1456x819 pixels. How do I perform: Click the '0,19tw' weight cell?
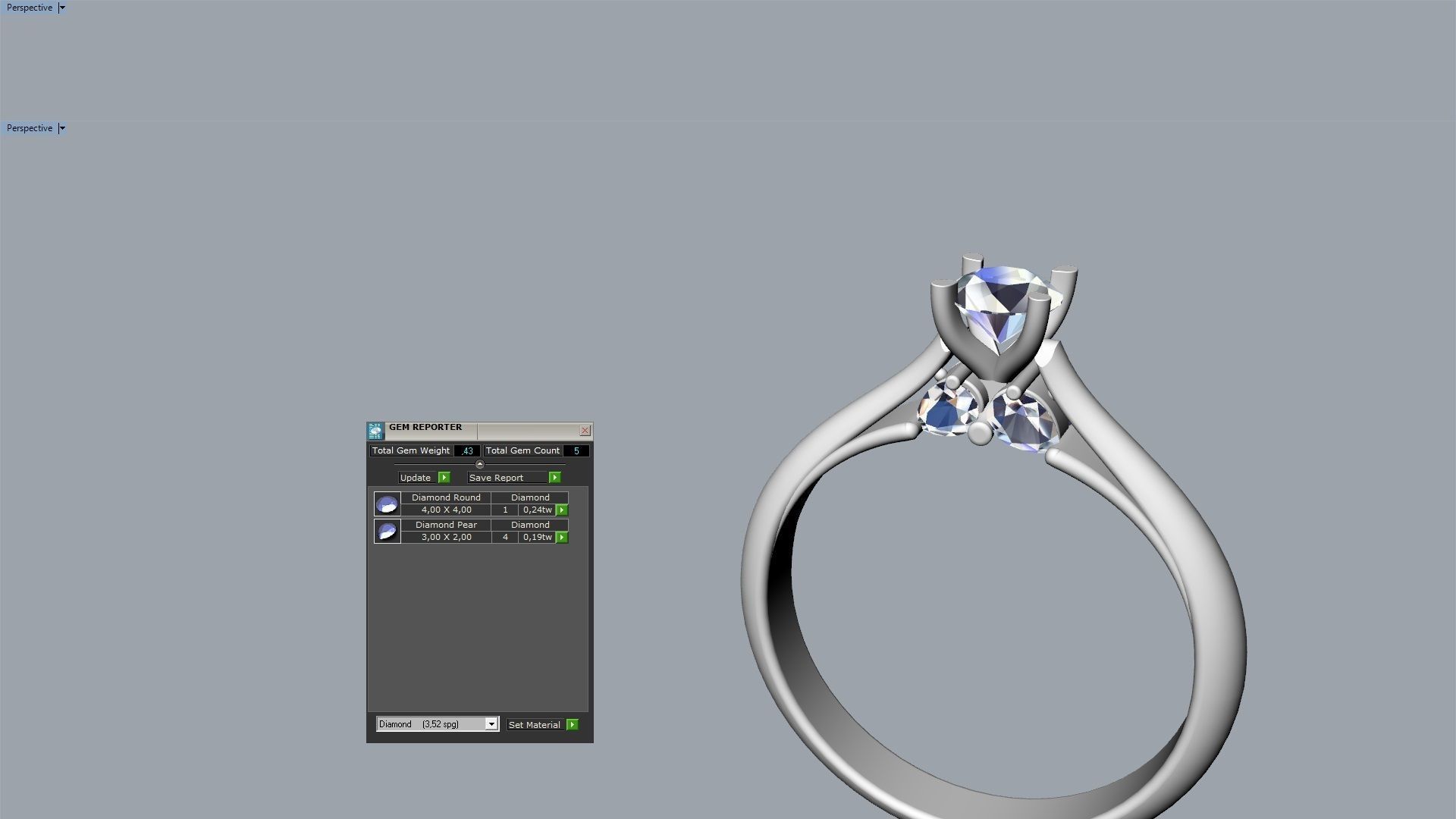coord(538,537)
